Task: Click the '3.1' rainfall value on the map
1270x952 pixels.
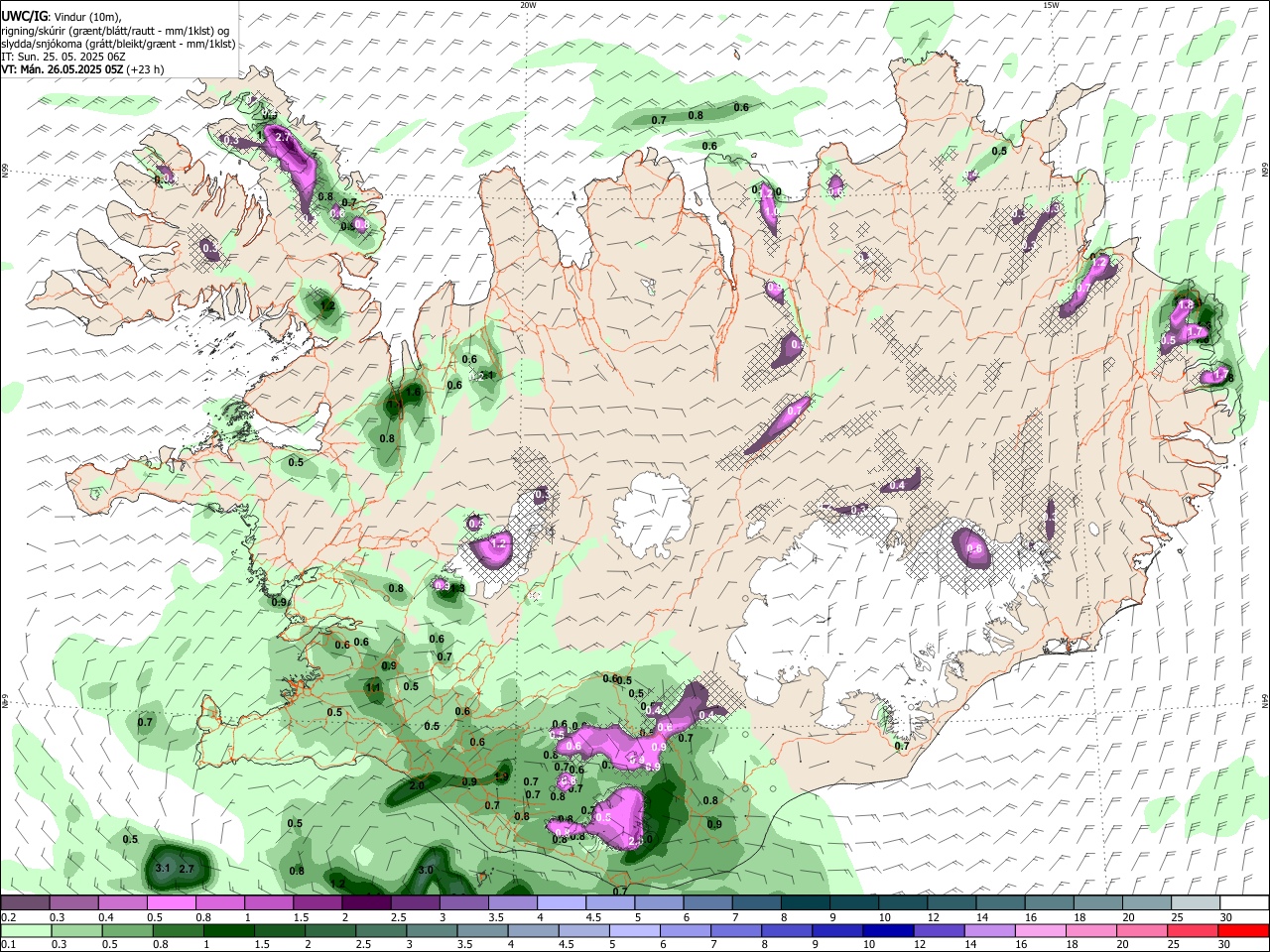Action: pos(164,869)
